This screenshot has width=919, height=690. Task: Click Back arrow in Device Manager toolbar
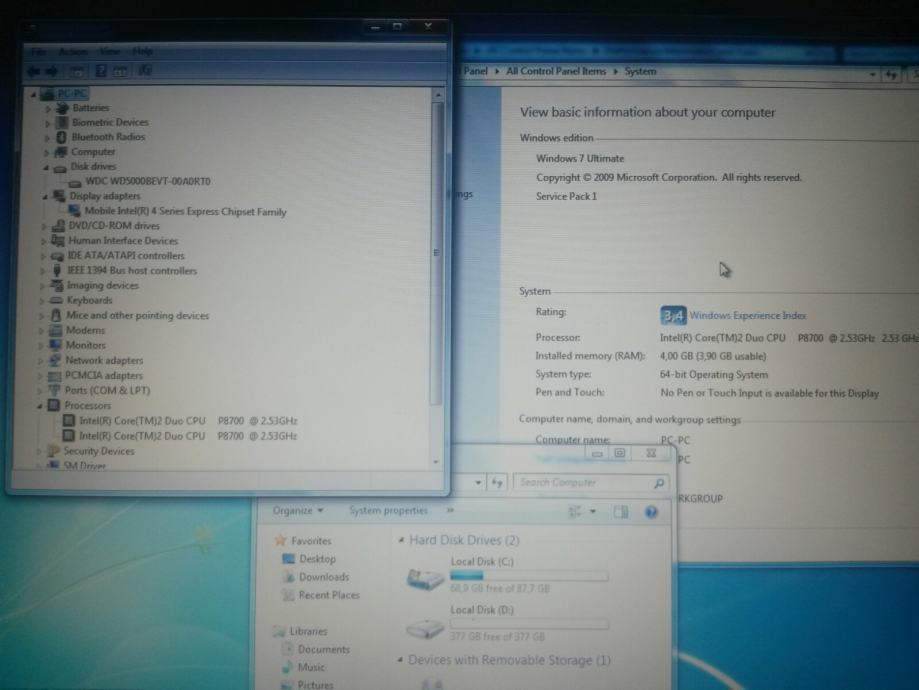33,72
